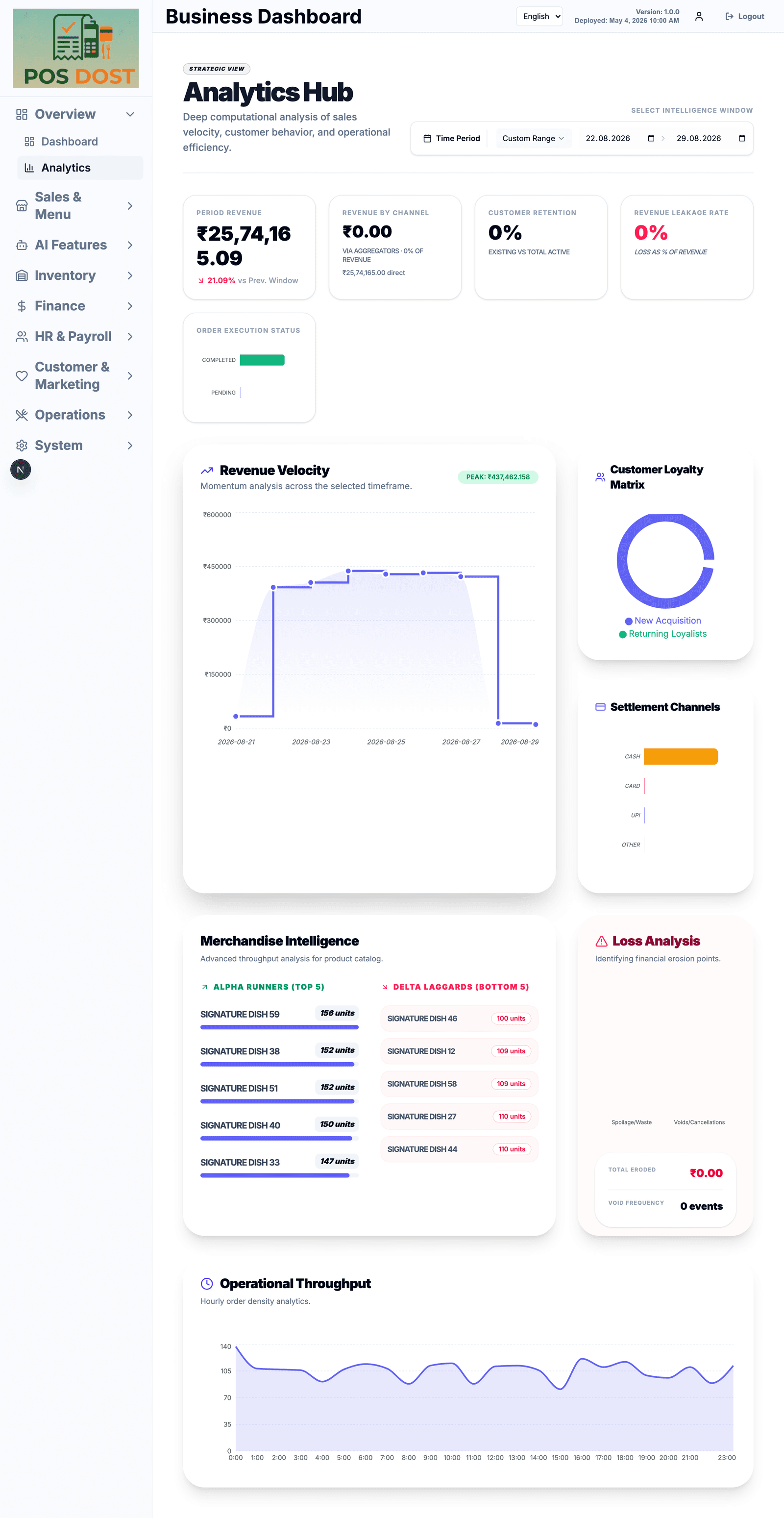Click the Customer & Marketing heart icon
Image resolution: width=784 pixels, height=1518 pixels.
pyautogui.click(x=22, y=376)
